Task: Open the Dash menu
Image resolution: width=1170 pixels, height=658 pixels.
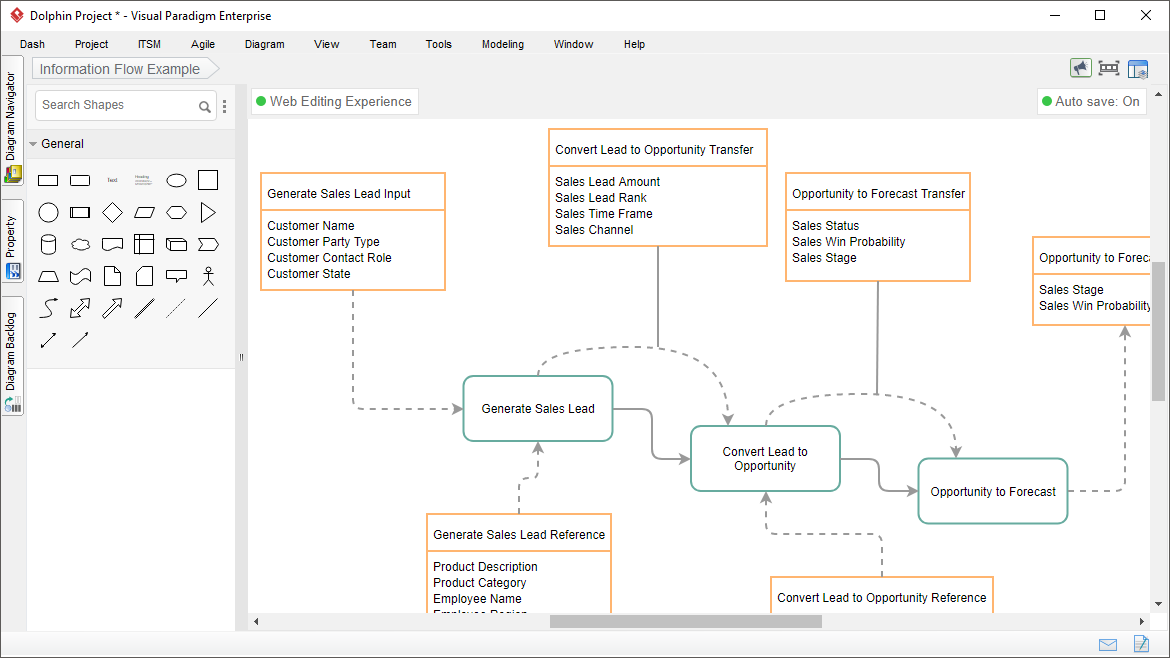Action: pos(32,44)
